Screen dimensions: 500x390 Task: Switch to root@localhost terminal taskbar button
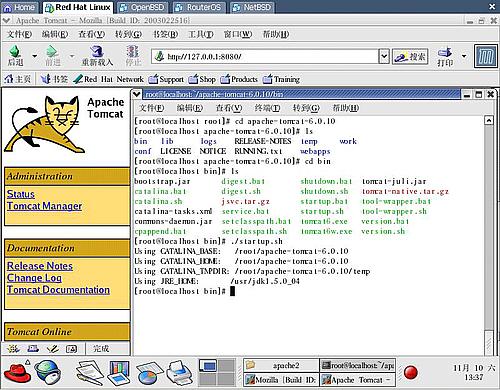point(358,365)
